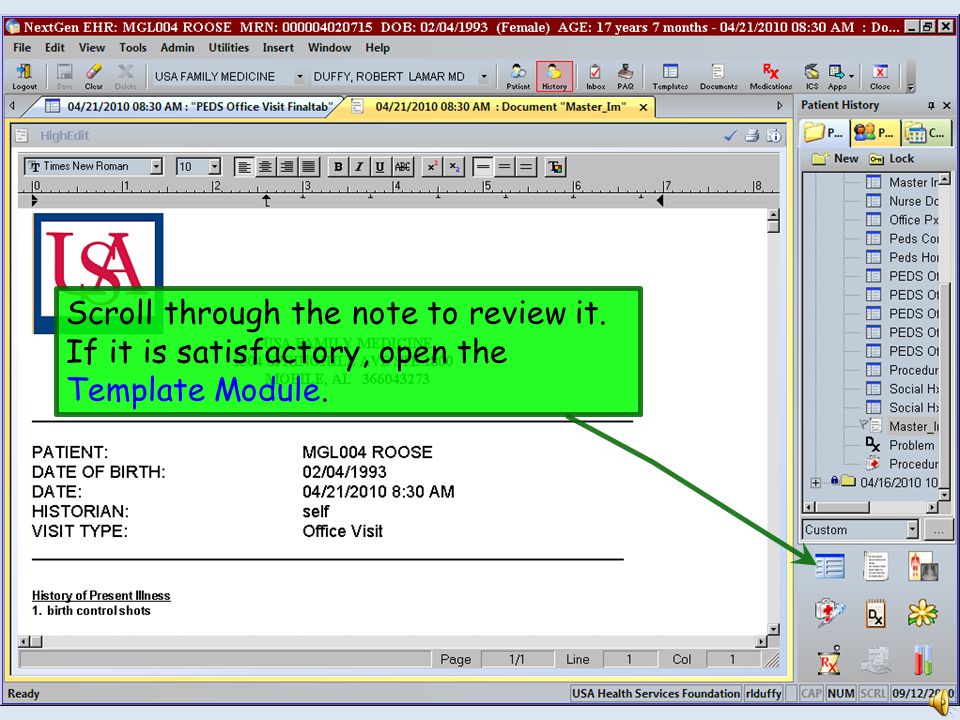Open the Insert menu

(x=278, y=48)
